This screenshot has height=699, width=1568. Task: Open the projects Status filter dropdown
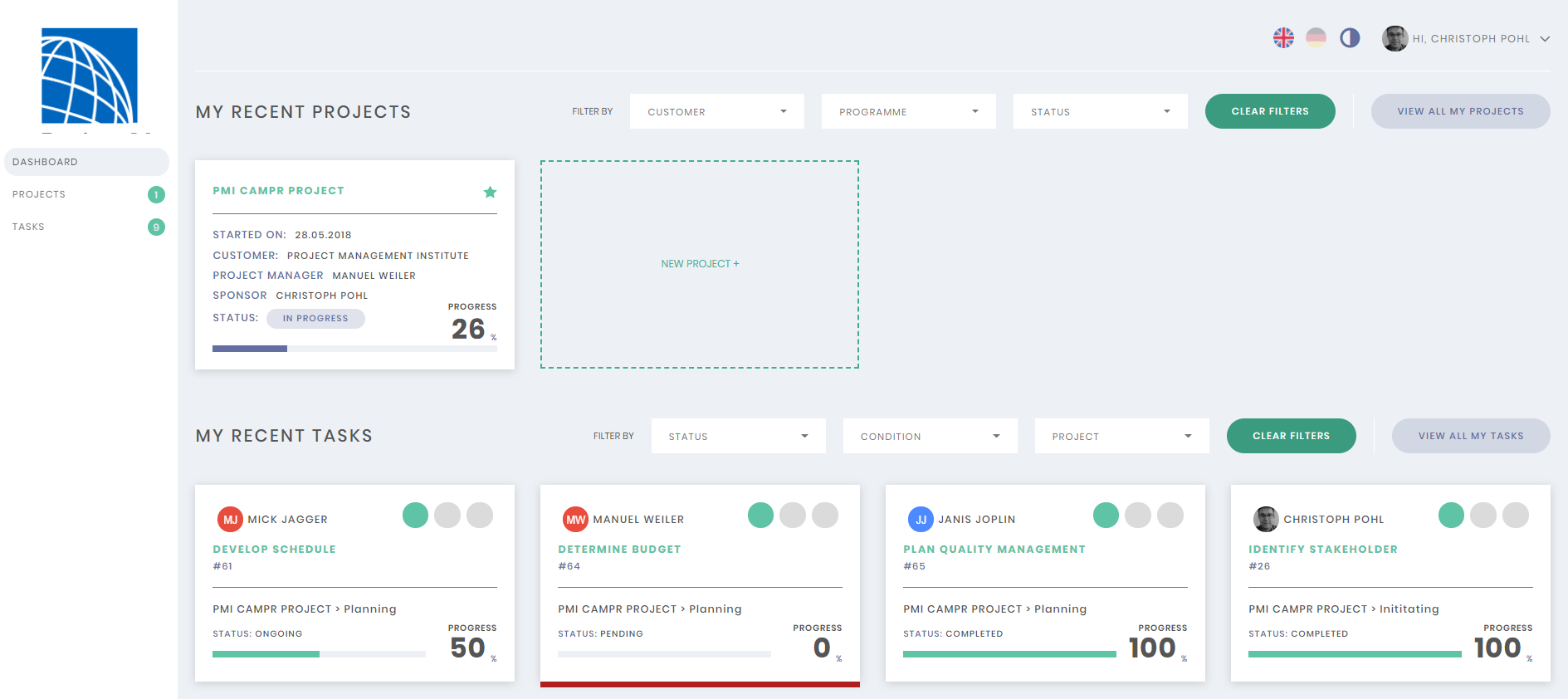[x=1101, y=111]
